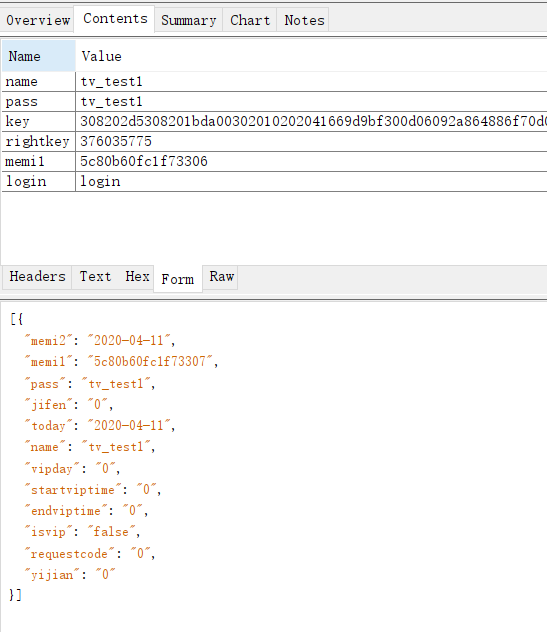547x632 pixels.
Task: Open the Hex response tab
Action: click(137, 277)
